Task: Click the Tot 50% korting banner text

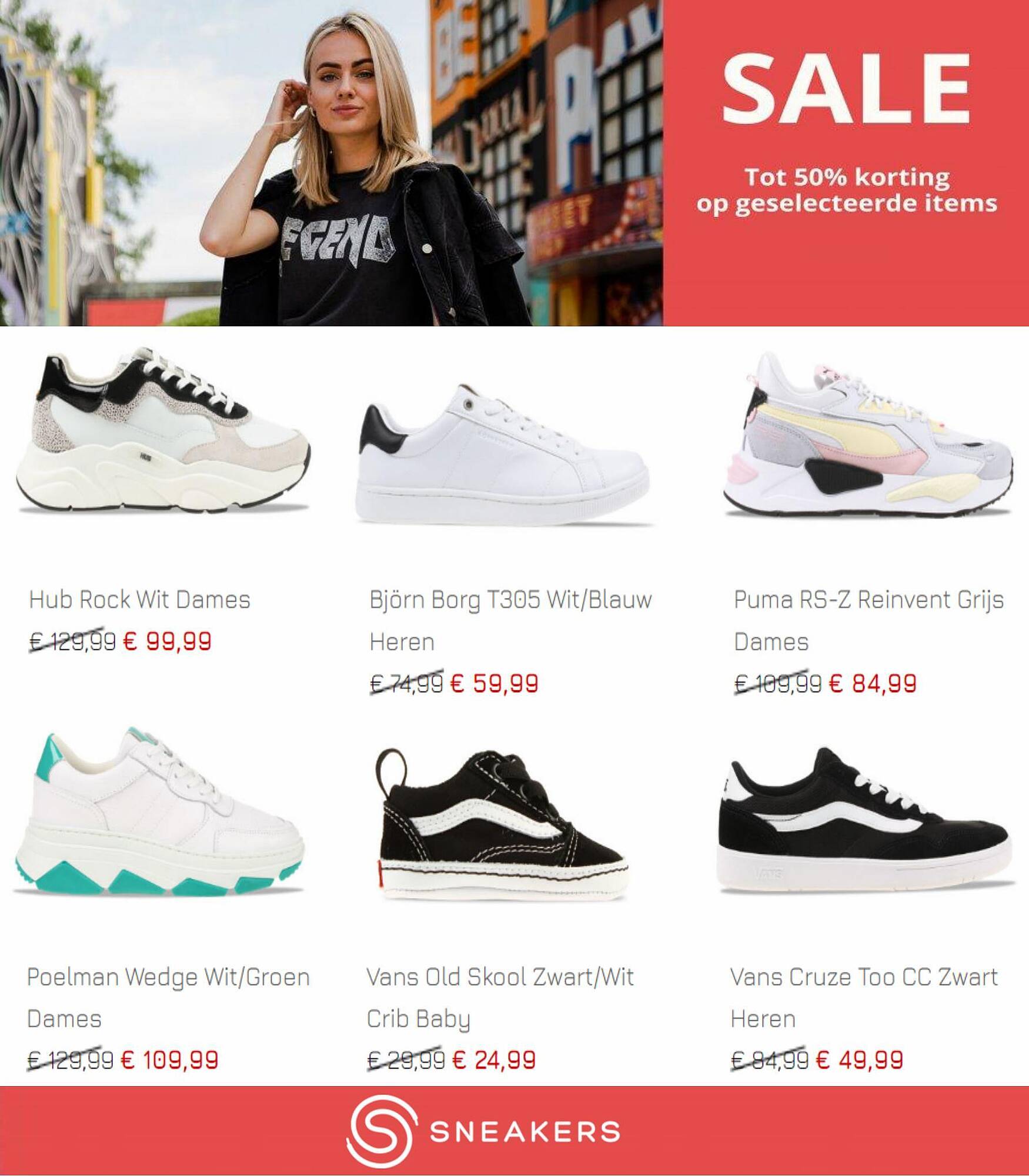Action: tap(847, 190)
